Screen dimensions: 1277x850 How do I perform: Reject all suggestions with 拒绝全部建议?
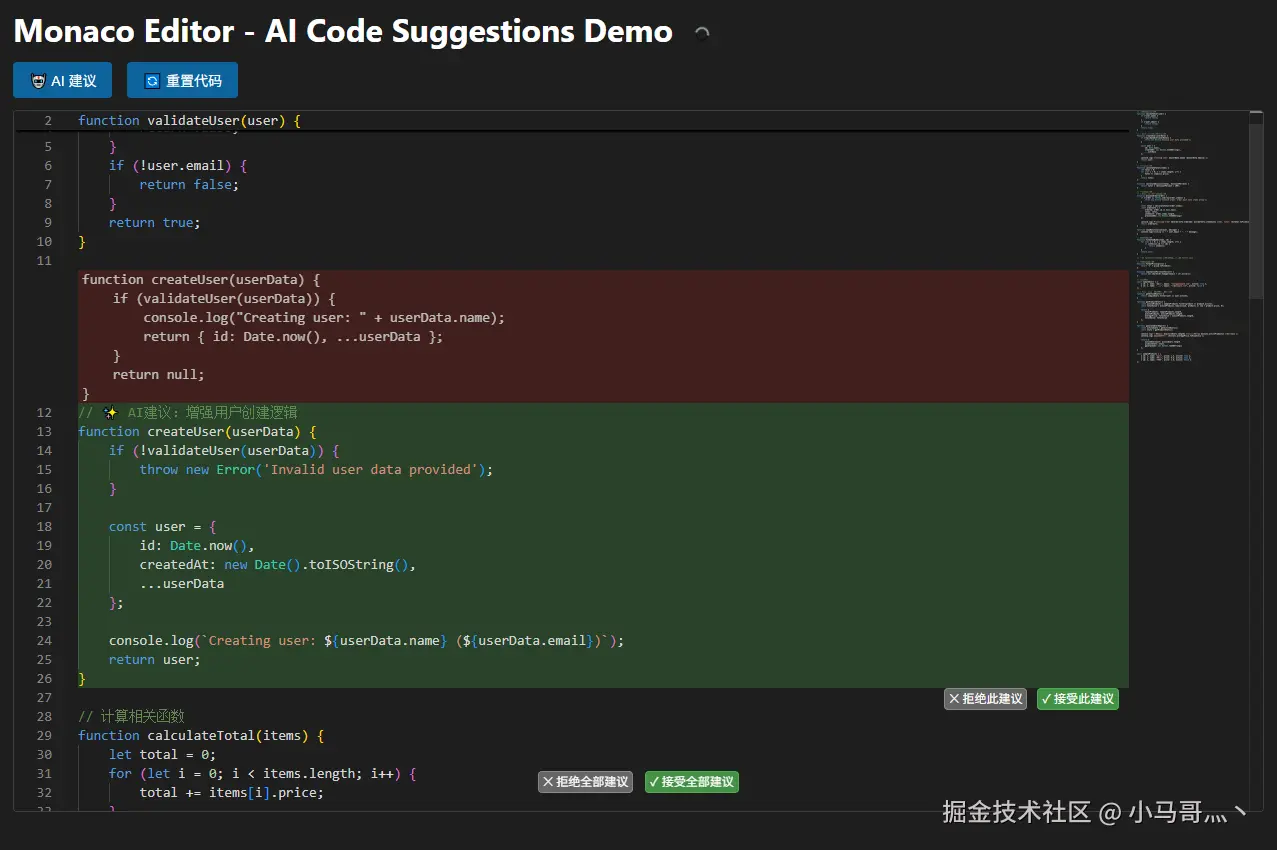[585, 782]
